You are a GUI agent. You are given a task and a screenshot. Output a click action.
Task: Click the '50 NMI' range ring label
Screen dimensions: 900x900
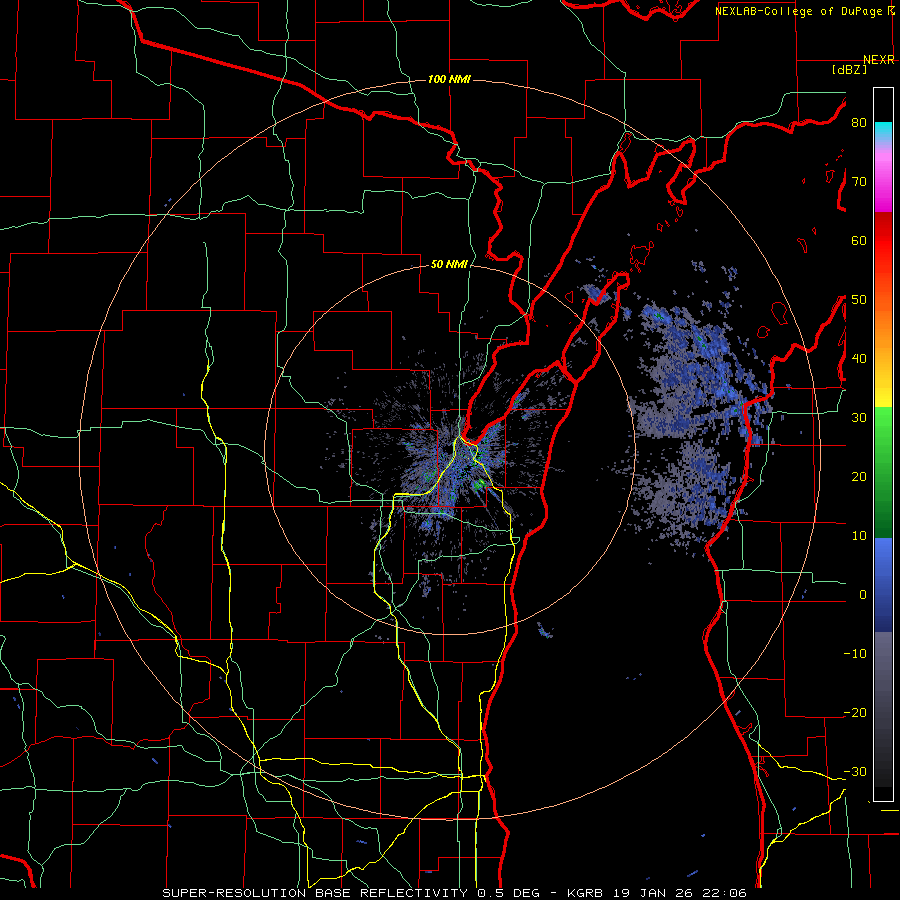click(449, 265)
